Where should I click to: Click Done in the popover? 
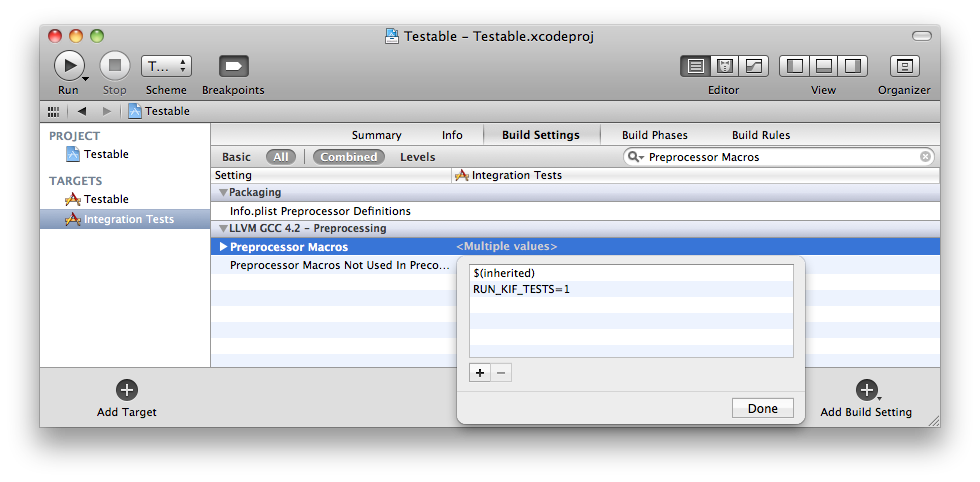click(762, 408)
